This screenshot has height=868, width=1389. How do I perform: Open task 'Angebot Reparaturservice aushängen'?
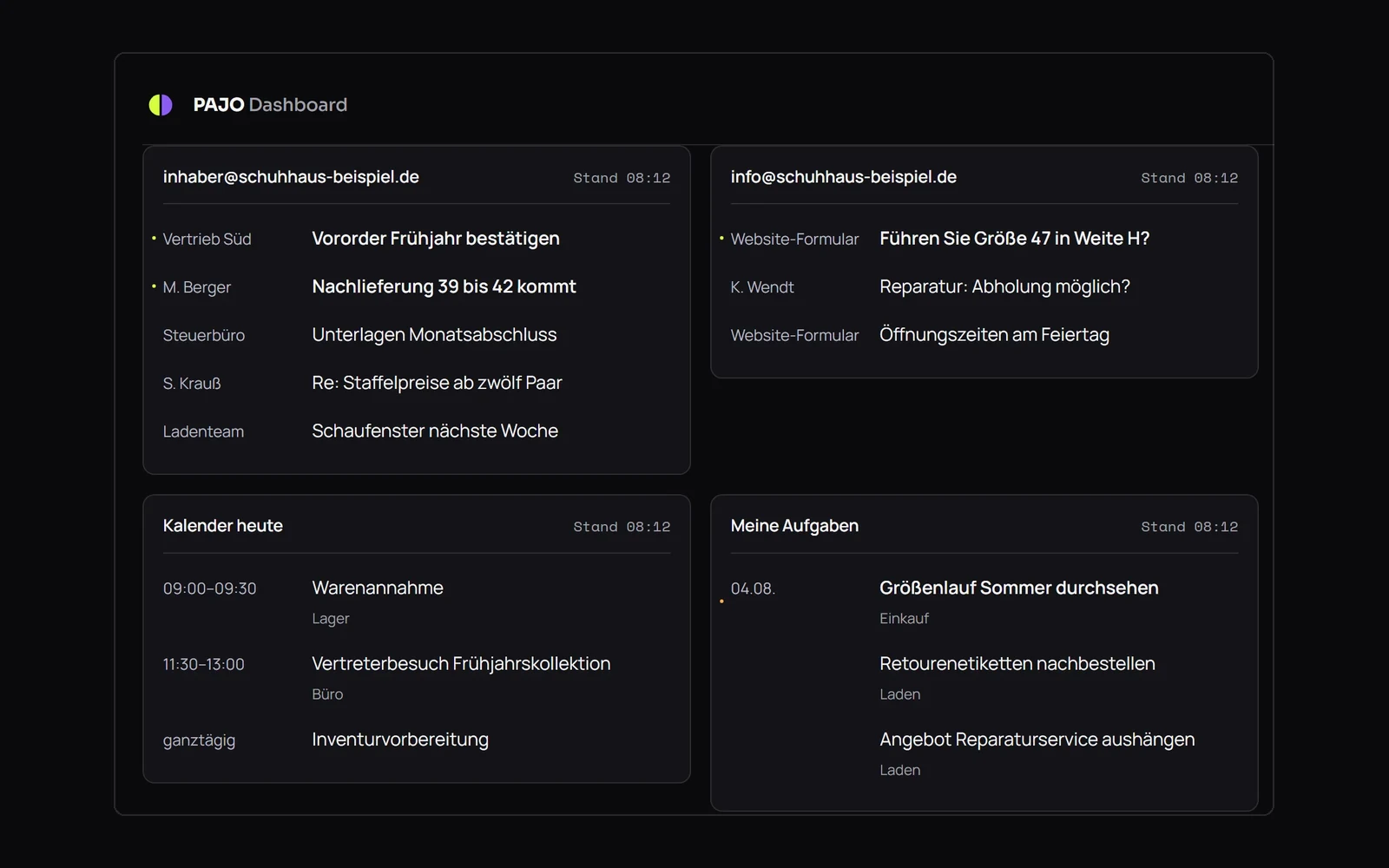coord(1037,740)
